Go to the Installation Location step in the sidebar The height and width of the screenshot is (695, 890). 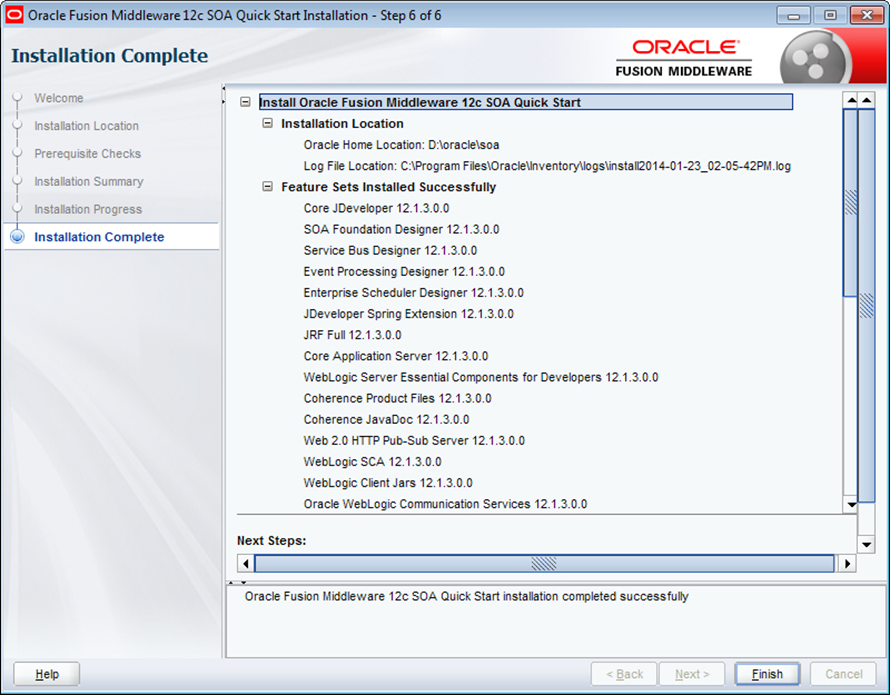tap(86, 126)
